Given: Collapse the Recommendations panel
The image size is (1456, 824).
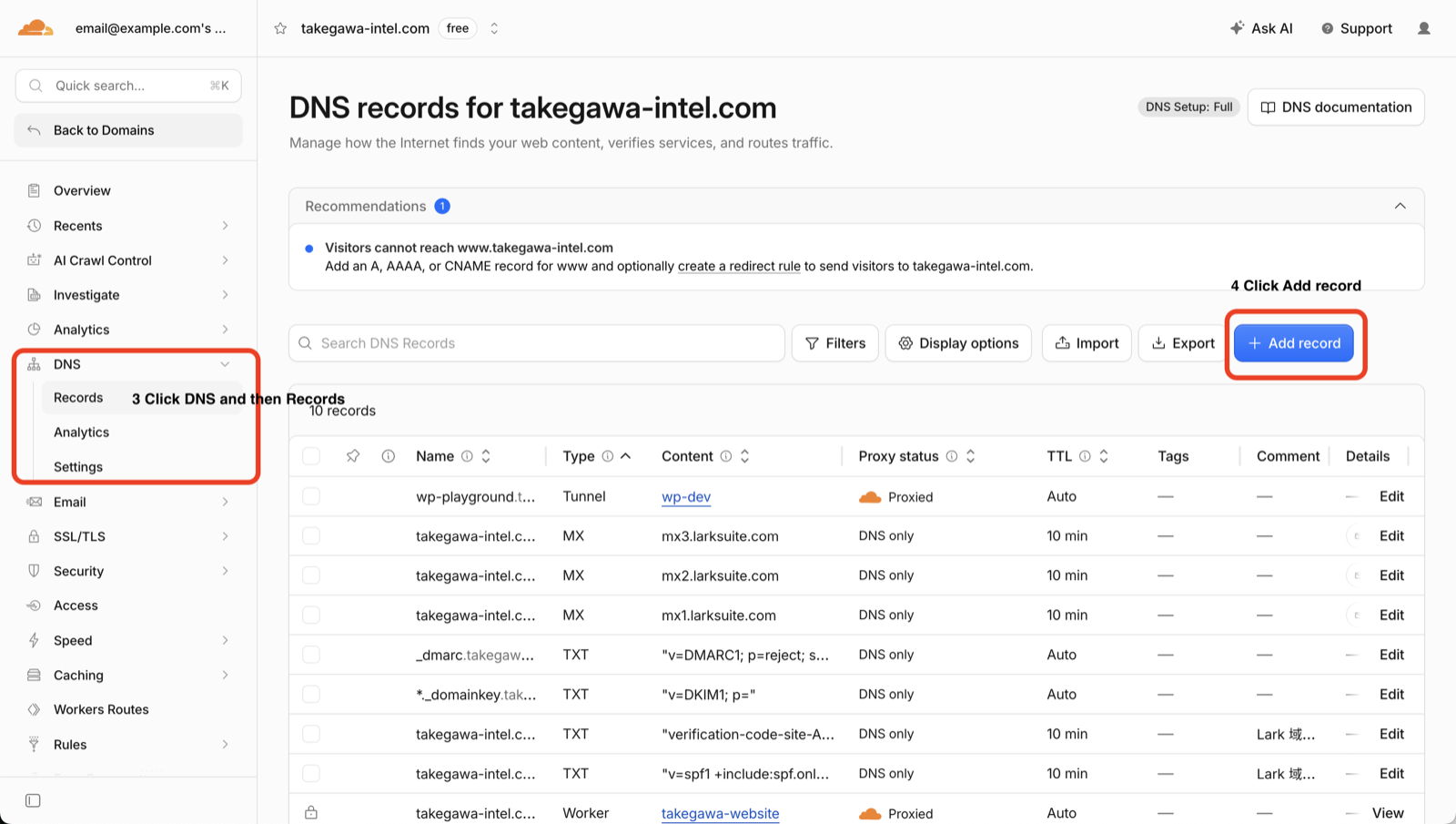Looking at the screenshot, I should [1400, 206].
